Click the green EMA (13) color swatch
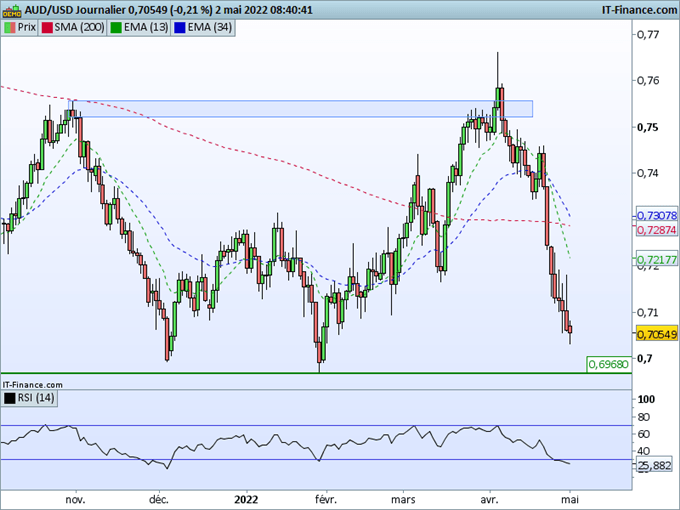 (x=116, y=28)
